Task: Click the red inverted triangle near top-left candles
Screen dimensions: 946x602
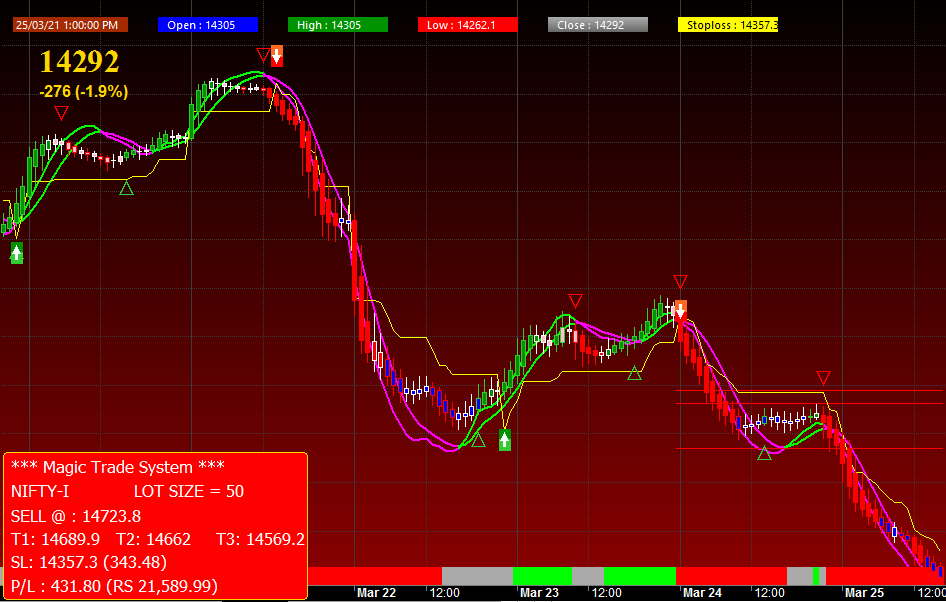Action: (61, 113)
